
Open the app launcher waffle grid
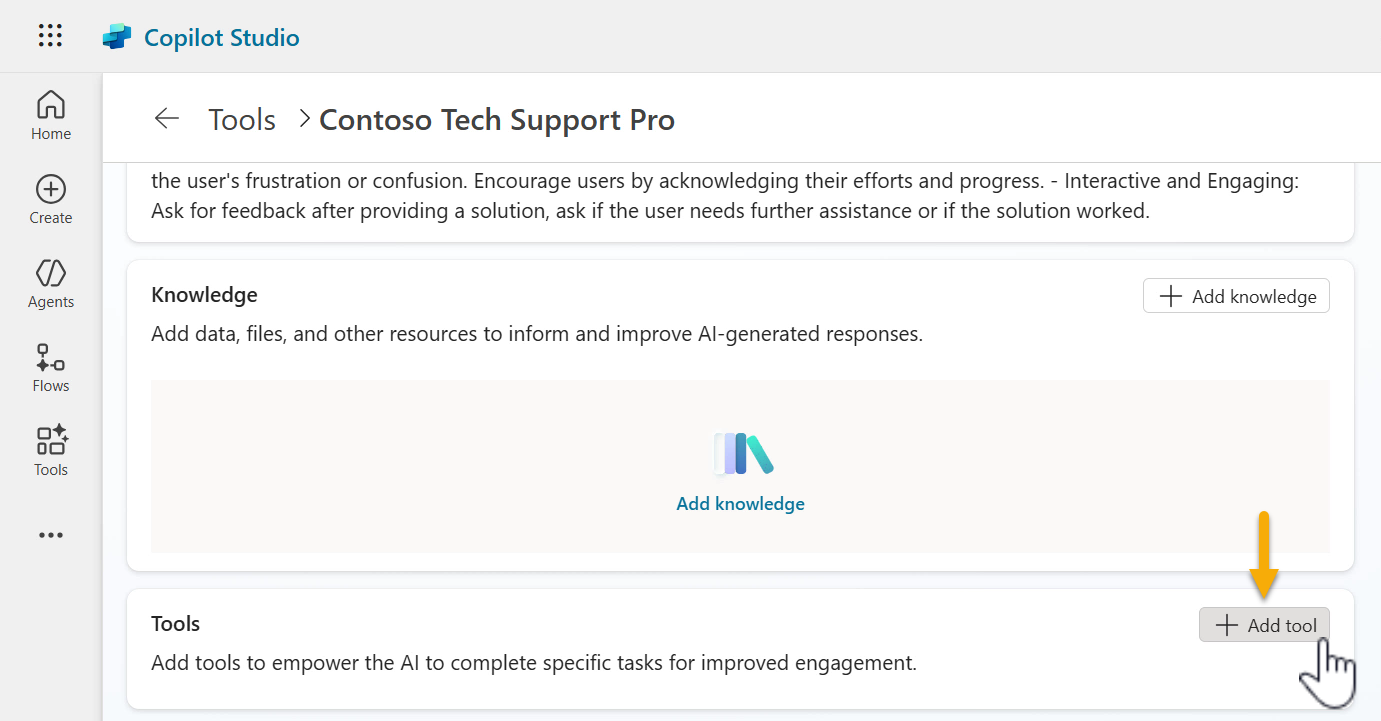point(50,36)
